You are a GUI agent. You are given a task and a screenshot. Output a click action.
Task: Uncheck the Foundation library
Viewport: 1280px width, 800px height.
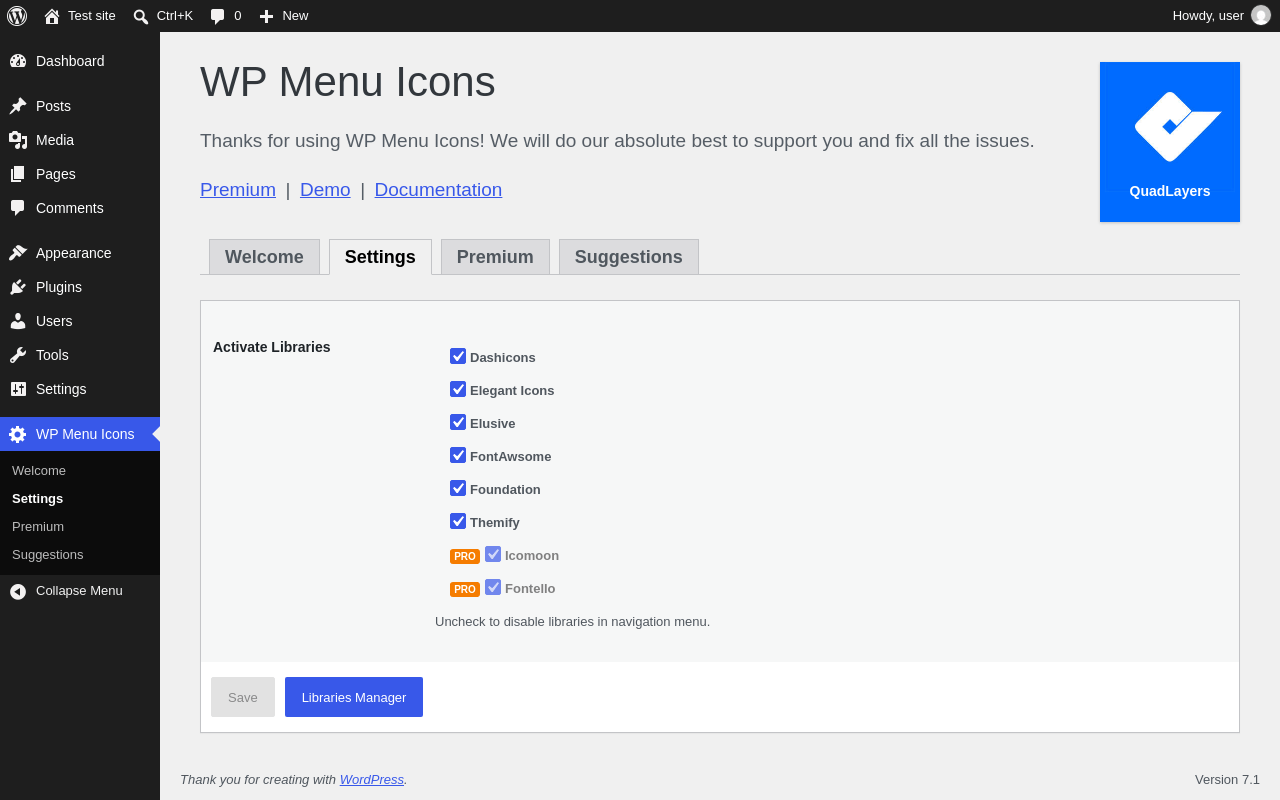click(458, 488)
